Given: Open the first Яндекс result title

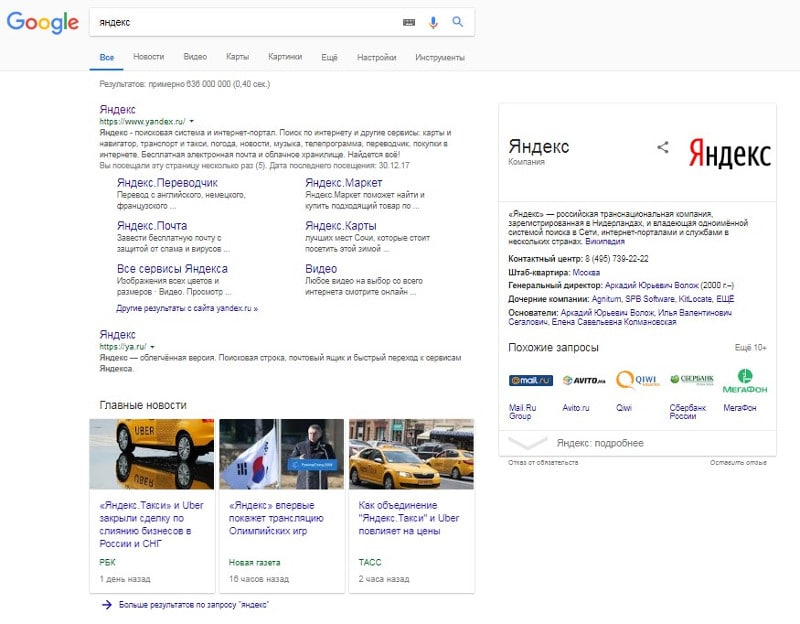Looking at the screenshot, I should [117, 109].
